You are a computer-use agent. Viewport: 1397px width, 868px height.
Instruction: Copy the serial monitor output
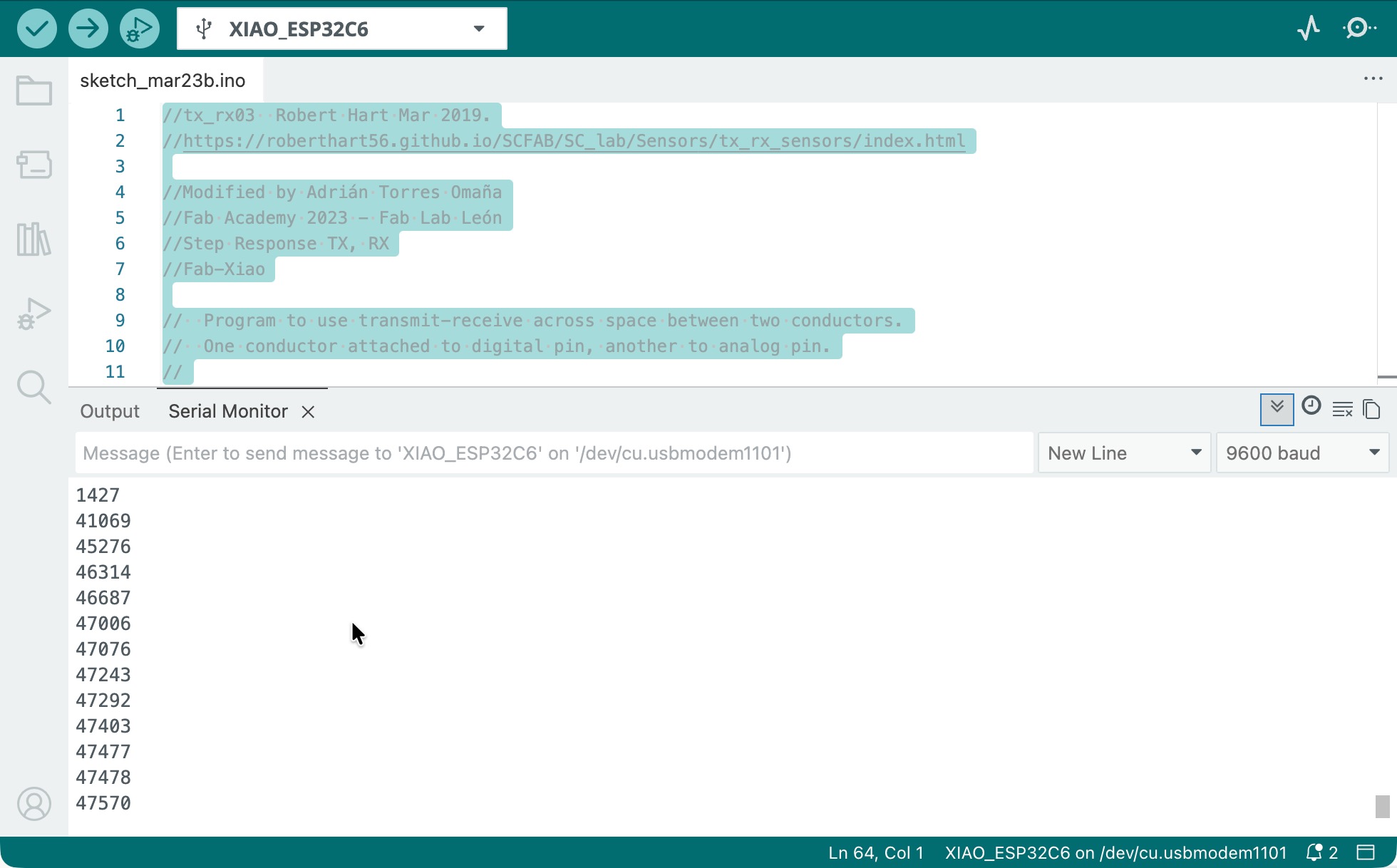pyautogui.click(x=1372, y=409)
